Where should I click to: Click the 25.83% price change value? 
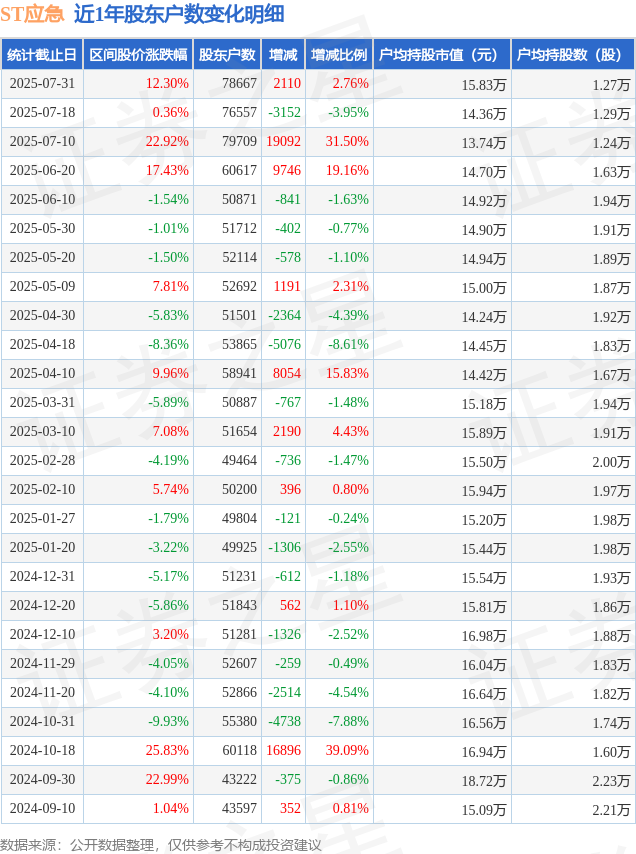tap(167, 751)
